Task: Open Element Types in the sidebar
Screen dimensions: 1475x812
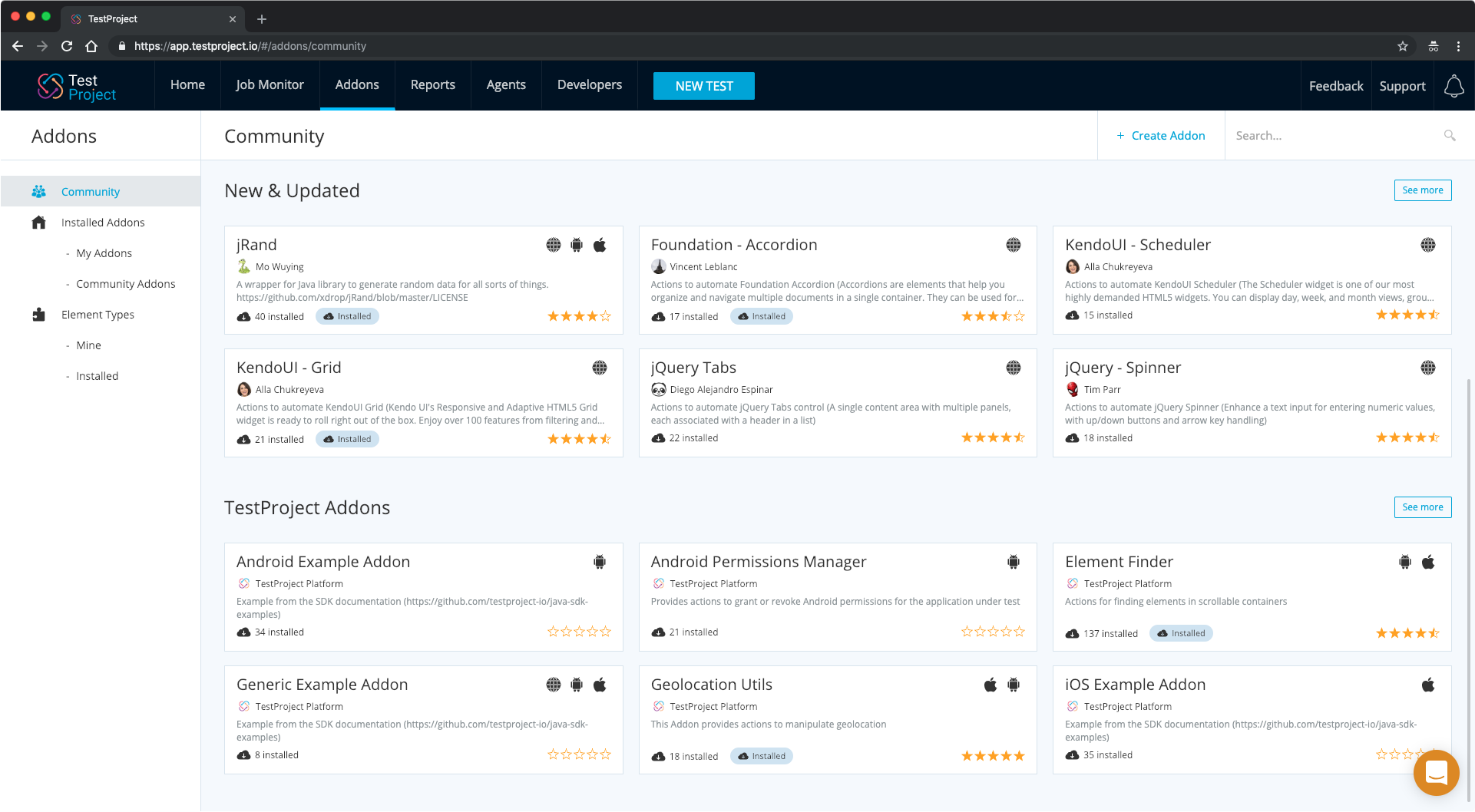Action: pyautogui.click(x=98, y=315)
